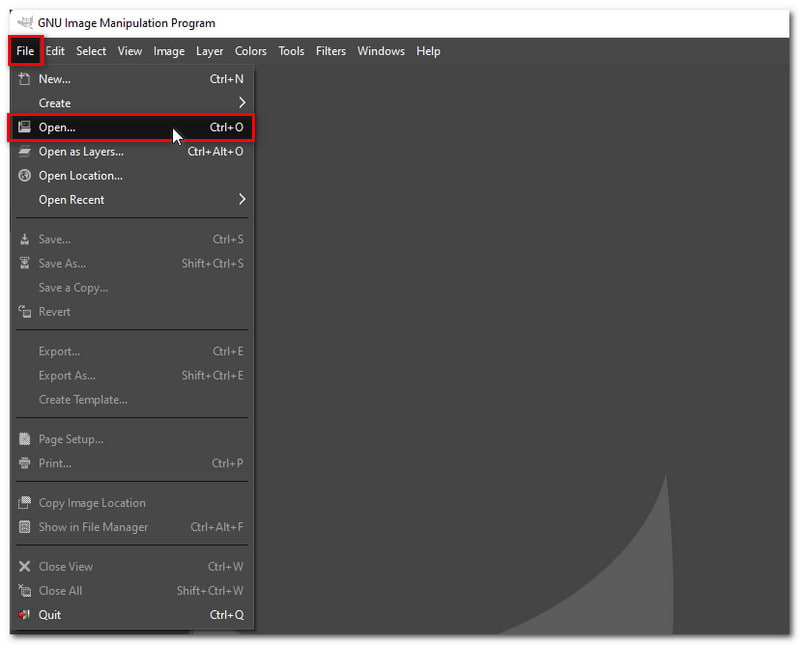
Task: Open the View menu
Action: tap(130, 51)
